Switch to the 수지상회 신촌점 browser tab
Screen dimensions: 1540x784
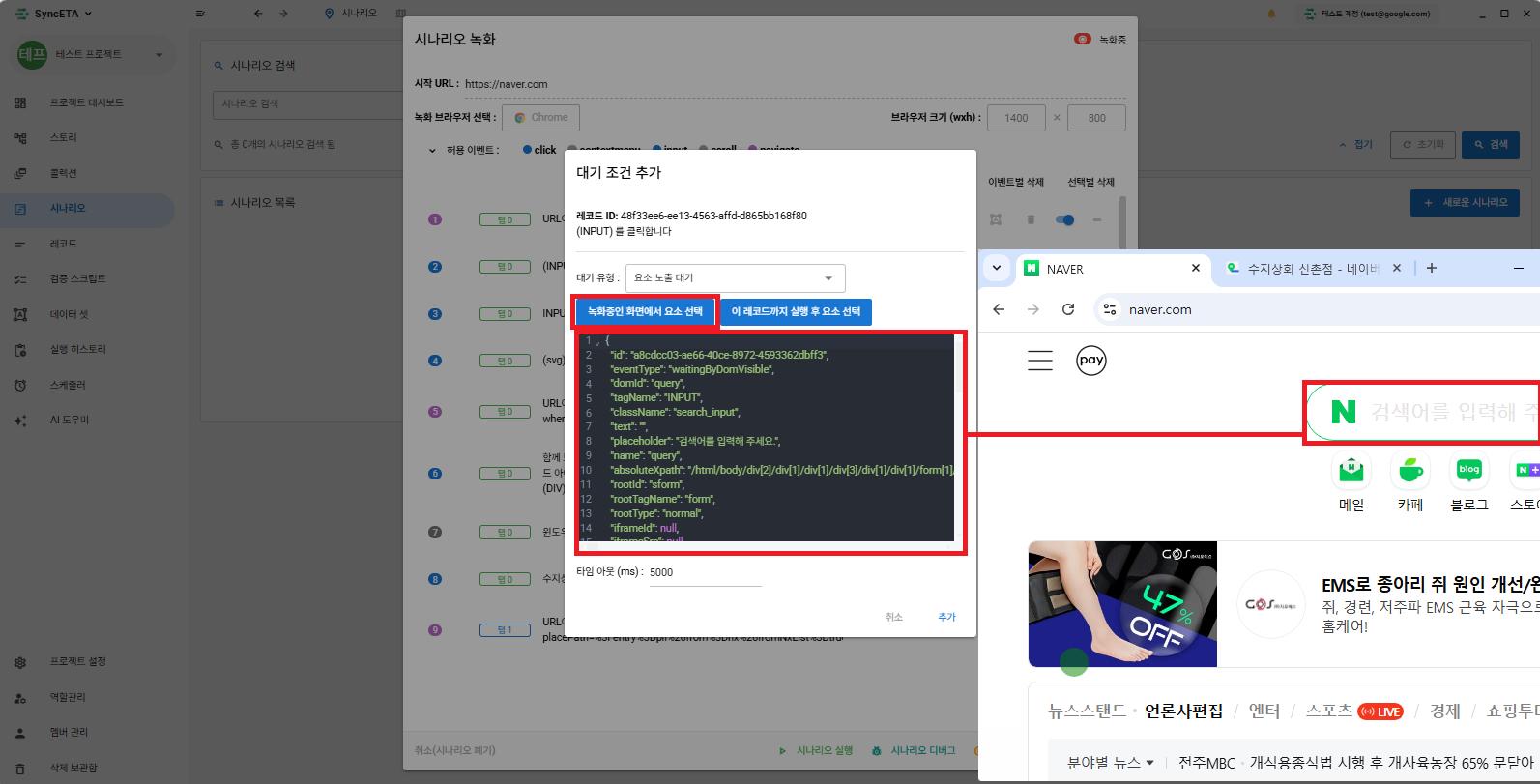[1314, 269]
